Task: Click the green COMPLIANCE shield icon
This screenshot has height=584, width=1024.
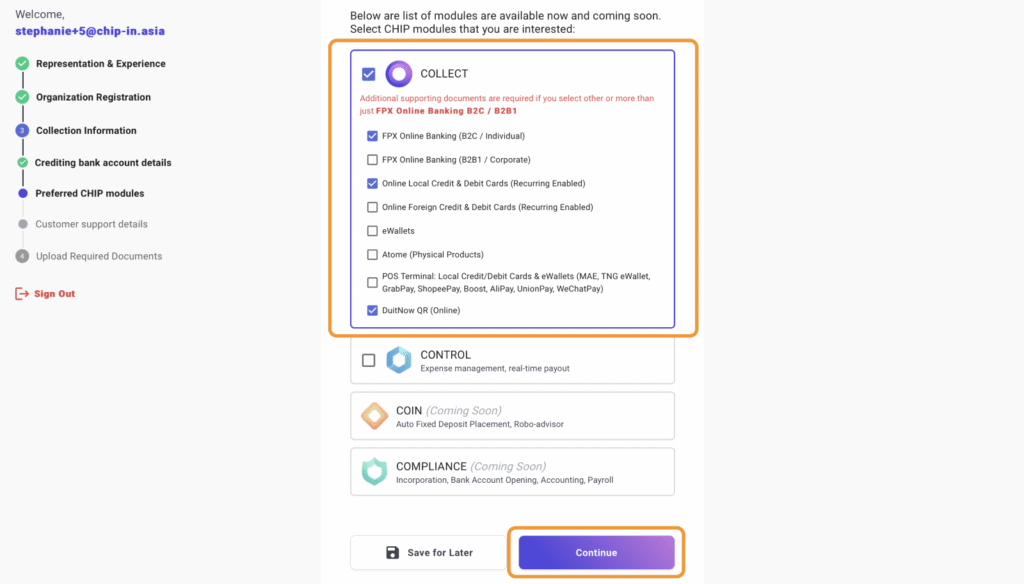Action: (x=375, y=472)
